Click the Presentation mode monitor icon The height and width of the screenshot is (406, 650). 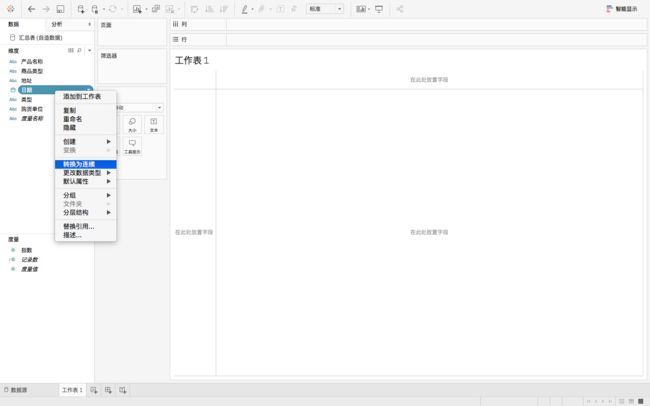coord(379,9)
